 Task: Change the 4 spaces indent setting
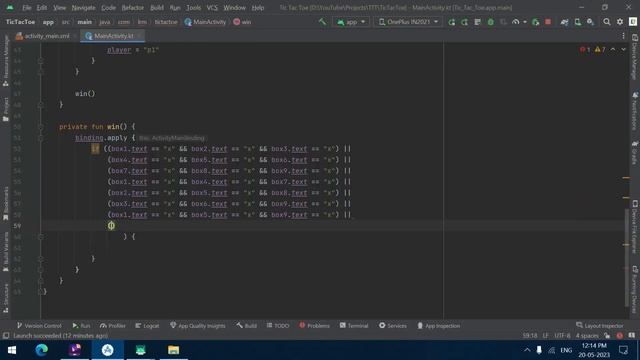(x=587, y=336)
